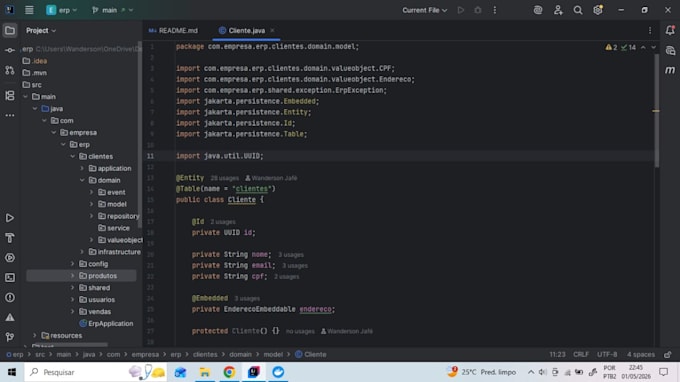Click the editor vertical scrollbar

(x=657, y=111)
